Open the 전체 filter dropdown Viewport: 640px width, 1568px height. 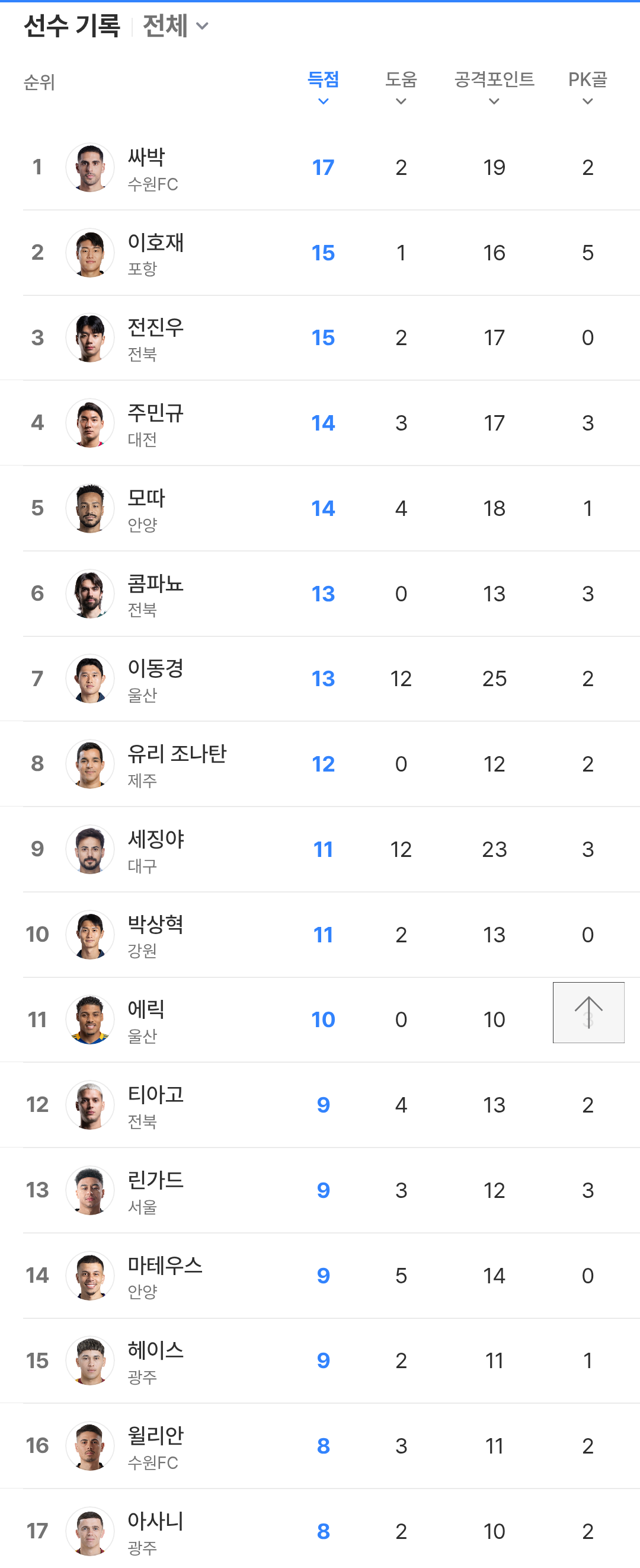[x=175, y=26]
